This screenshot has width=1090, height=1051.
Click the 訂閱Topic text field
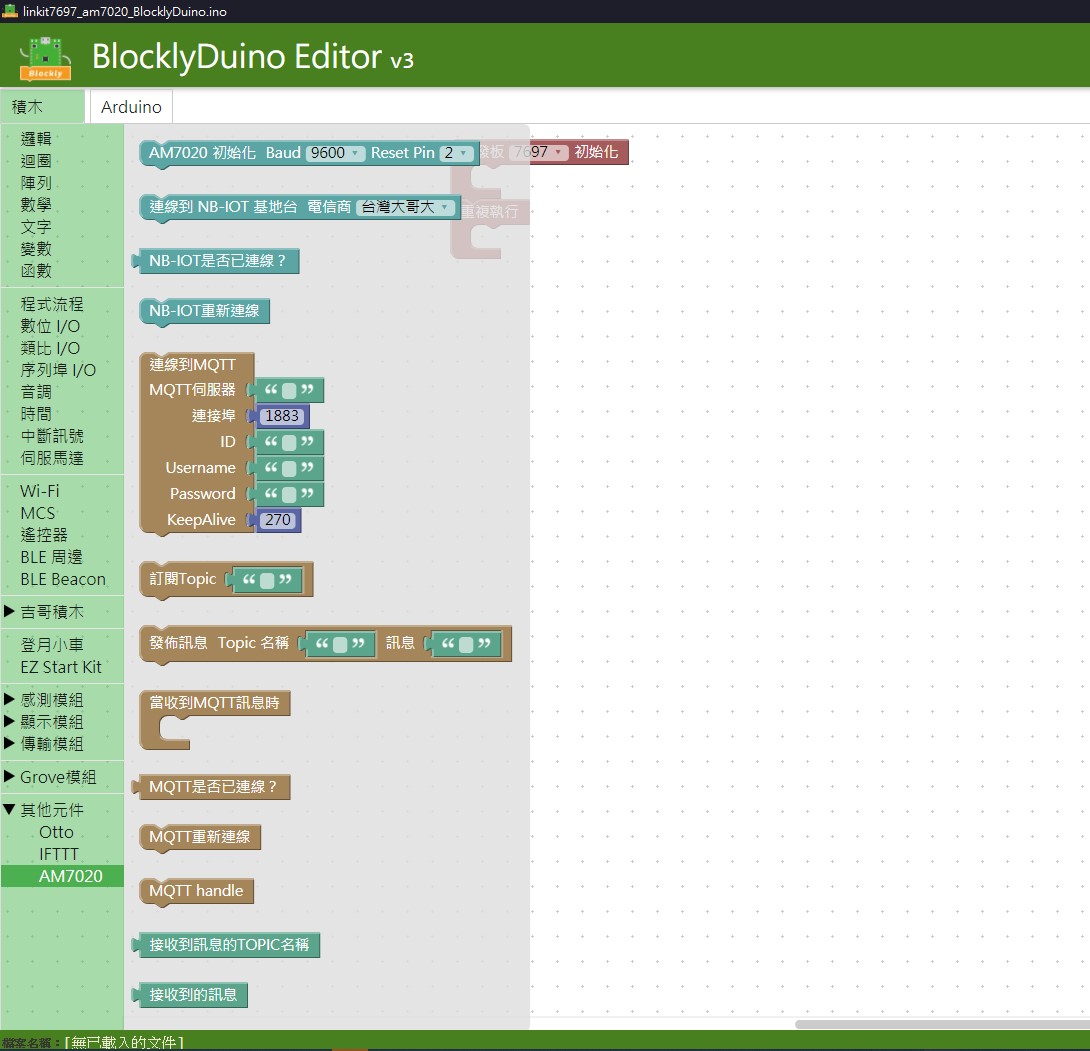coord(268,580)
